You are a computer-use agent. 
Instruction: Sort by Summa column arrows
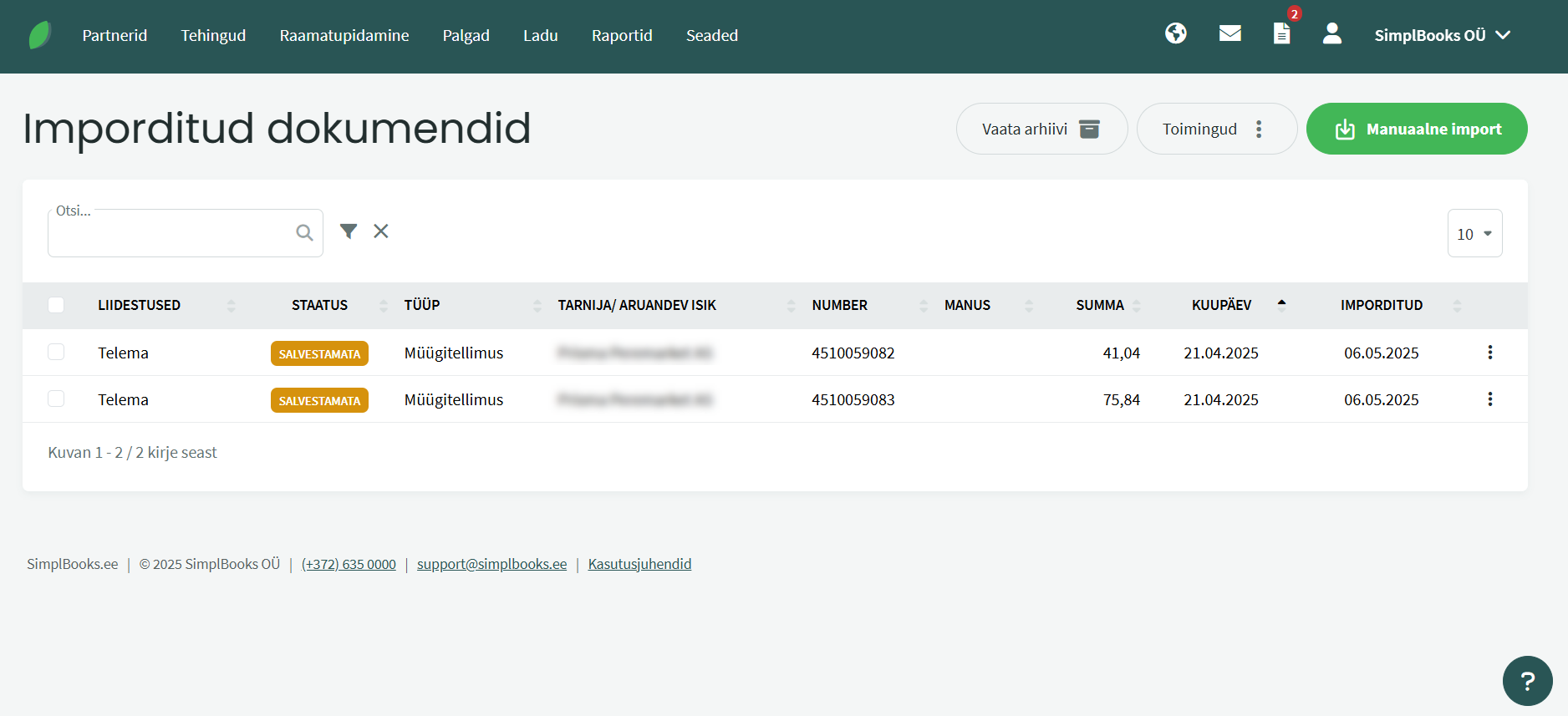1137,306
